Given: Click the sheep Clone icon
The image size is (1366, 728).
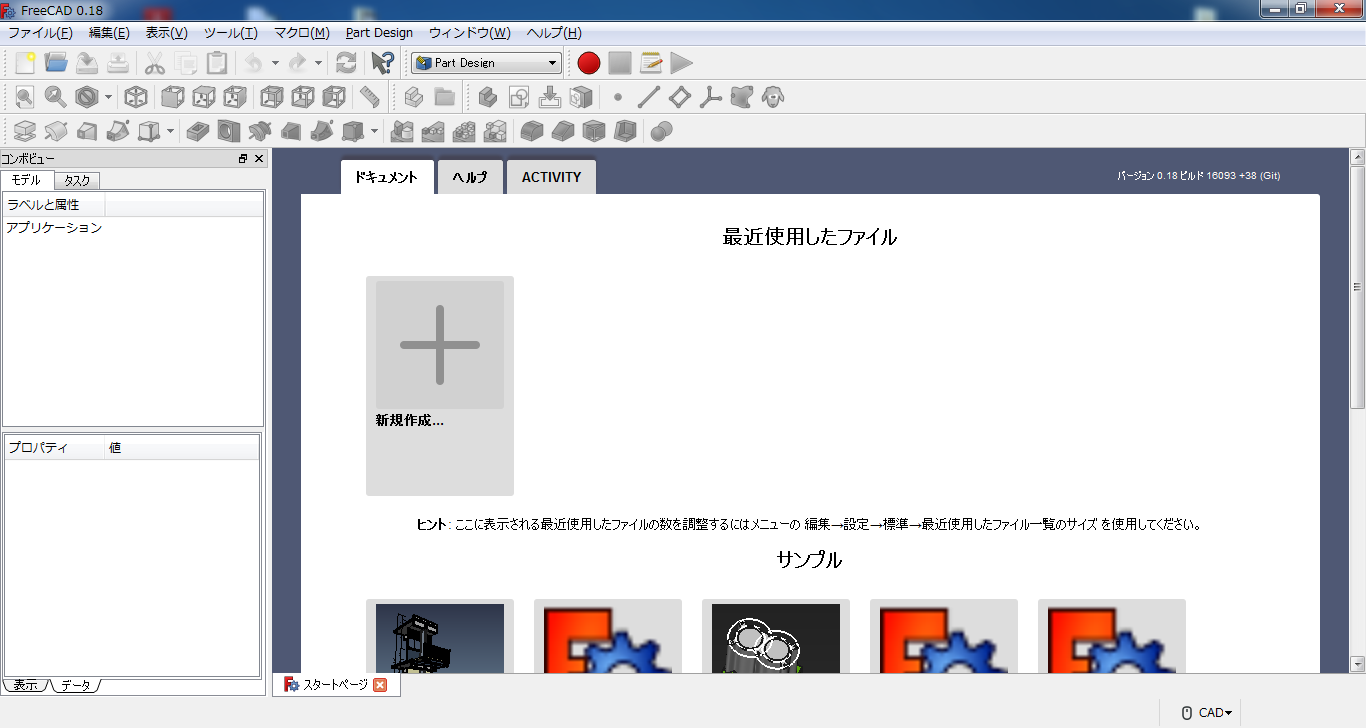Looking at the screenshot, I should (x=772, y=97).
